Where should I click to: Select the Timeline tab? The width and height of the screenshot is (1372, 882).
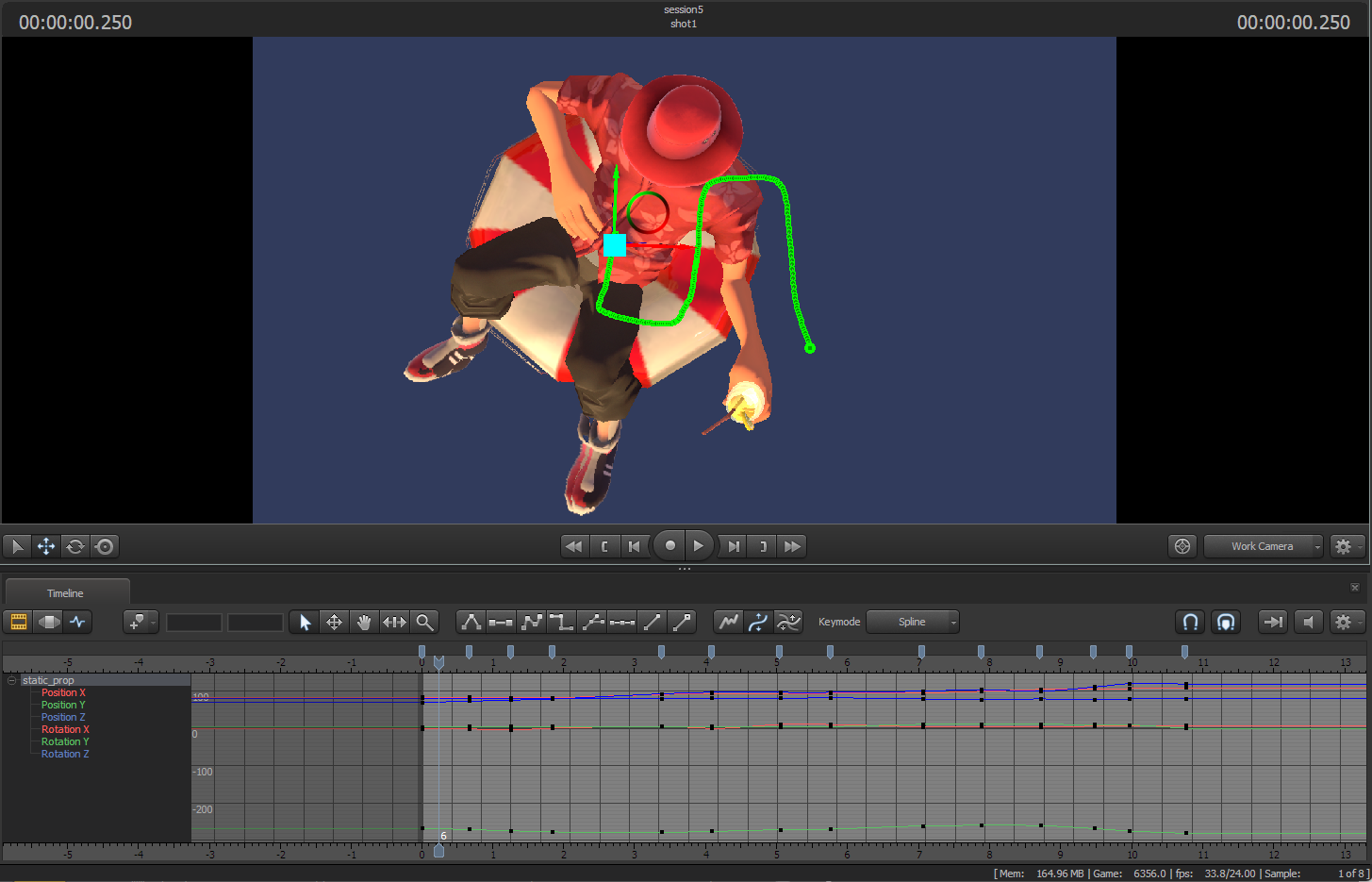tap(66, 592)
